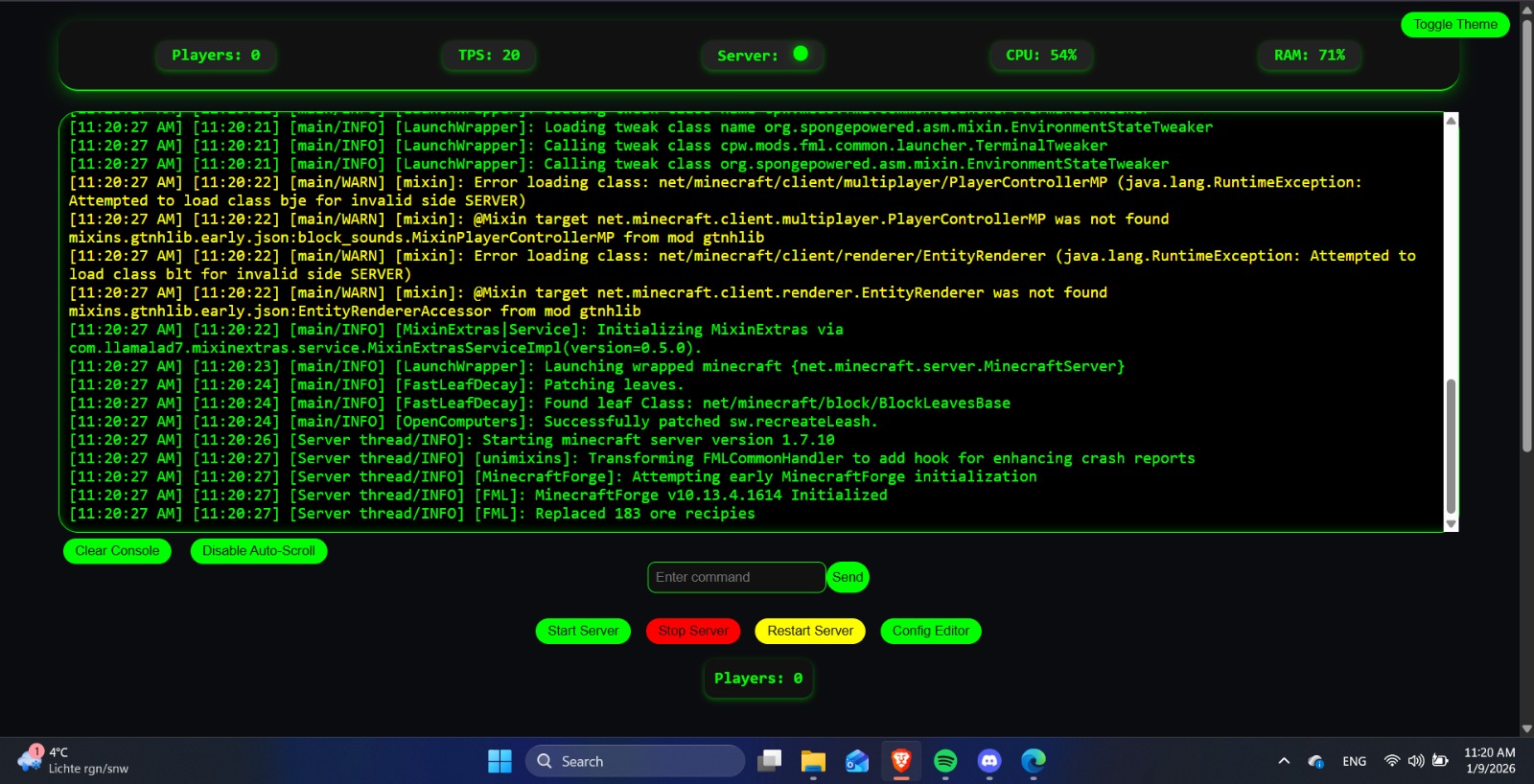Restart the server
This screenshot has width=1534, height=784.
[810, 631]
